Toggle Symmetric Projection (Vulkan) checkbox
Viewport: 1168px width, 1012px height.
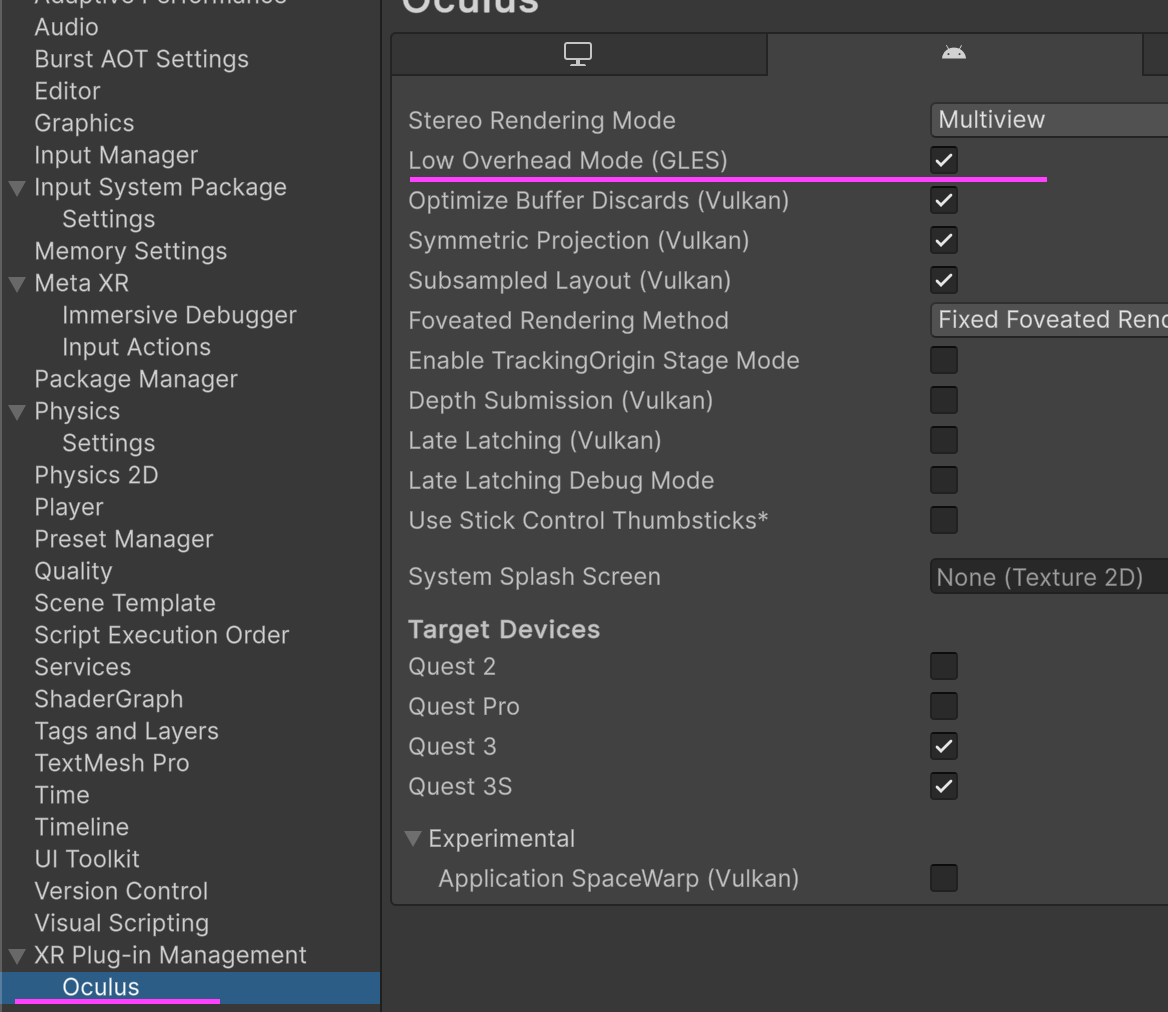(944, 241)
